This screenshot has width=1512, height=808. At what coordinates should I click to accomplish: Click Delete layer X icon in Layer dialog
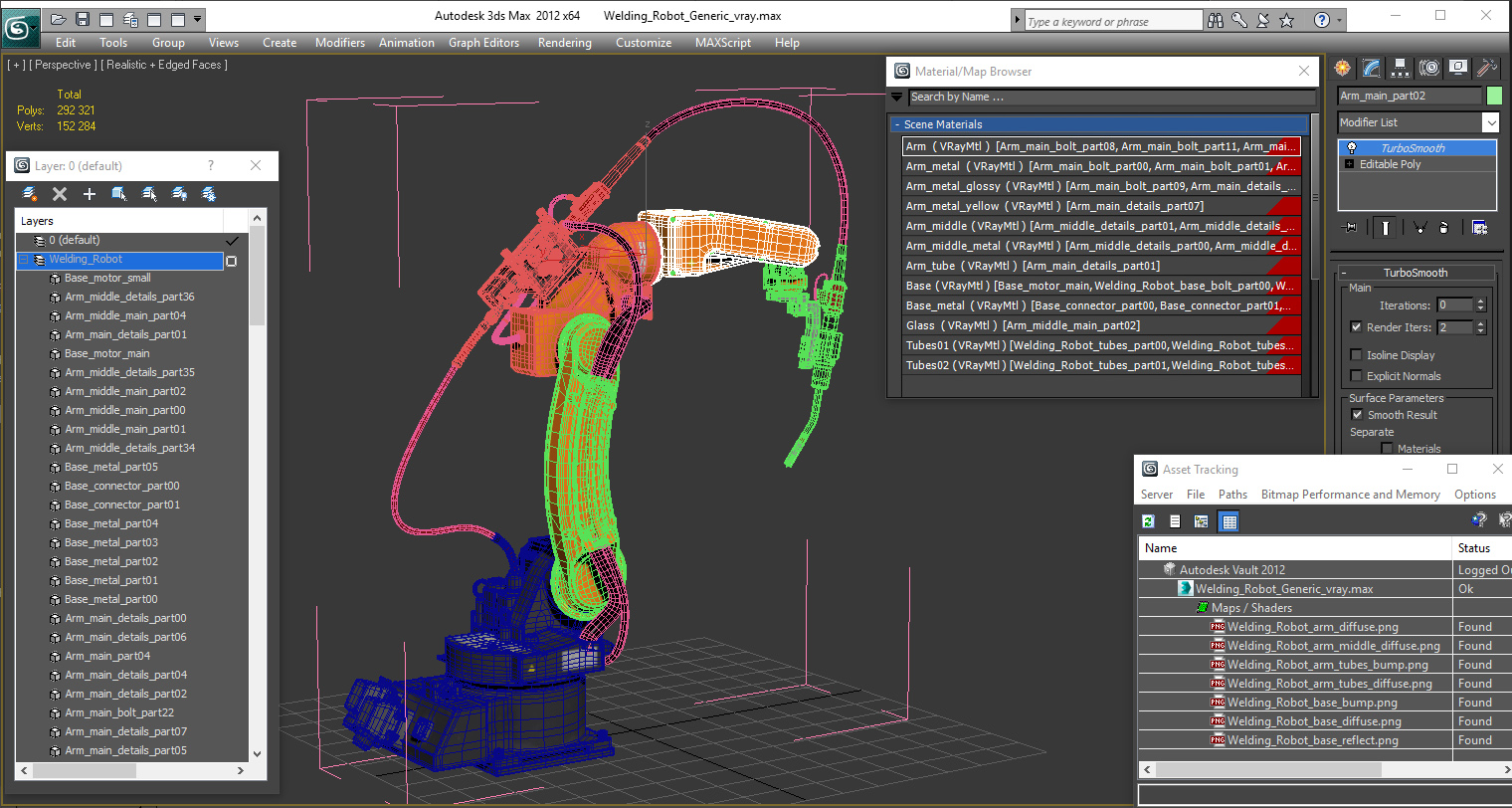pyautogui.click(x=60, y=194)
